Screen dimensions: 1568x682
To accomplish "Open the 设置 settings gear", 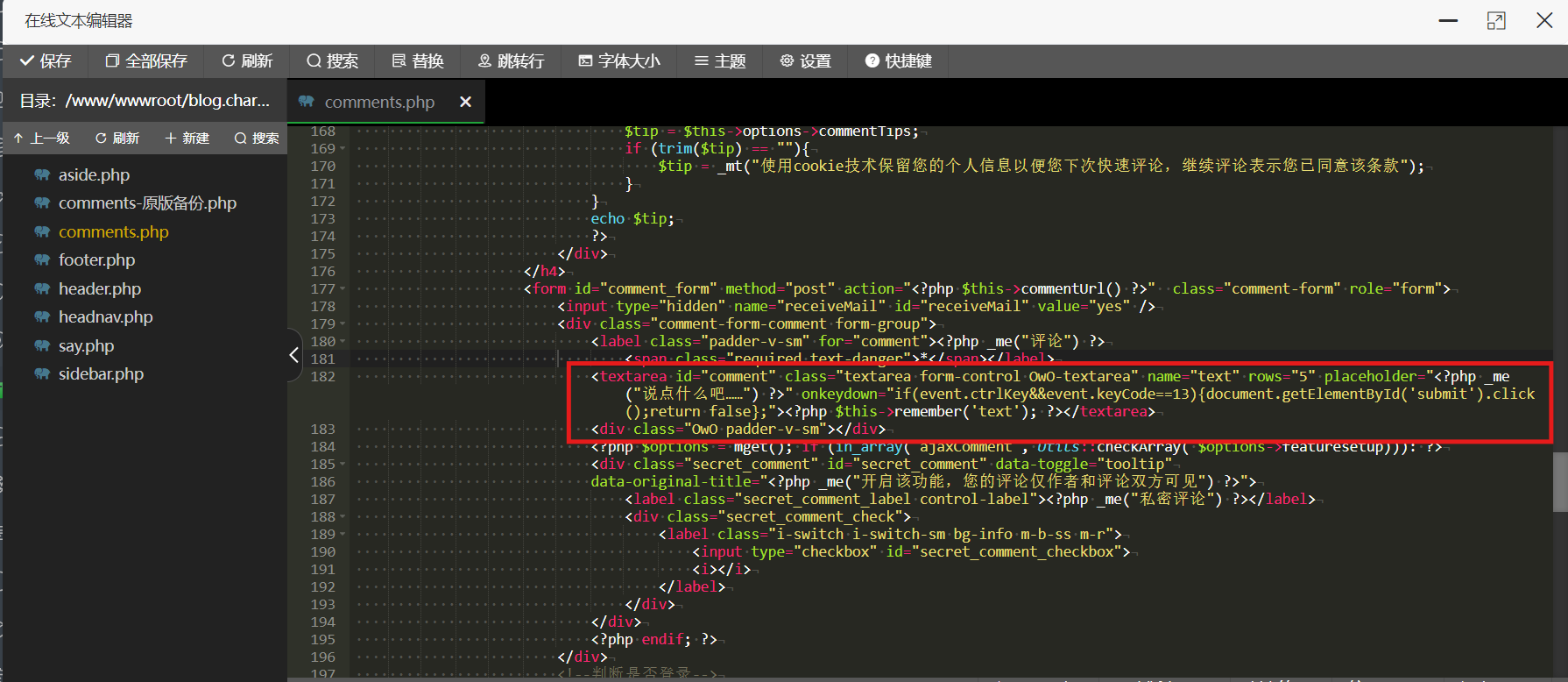I will pyautogui.click(x=805, y=61).
